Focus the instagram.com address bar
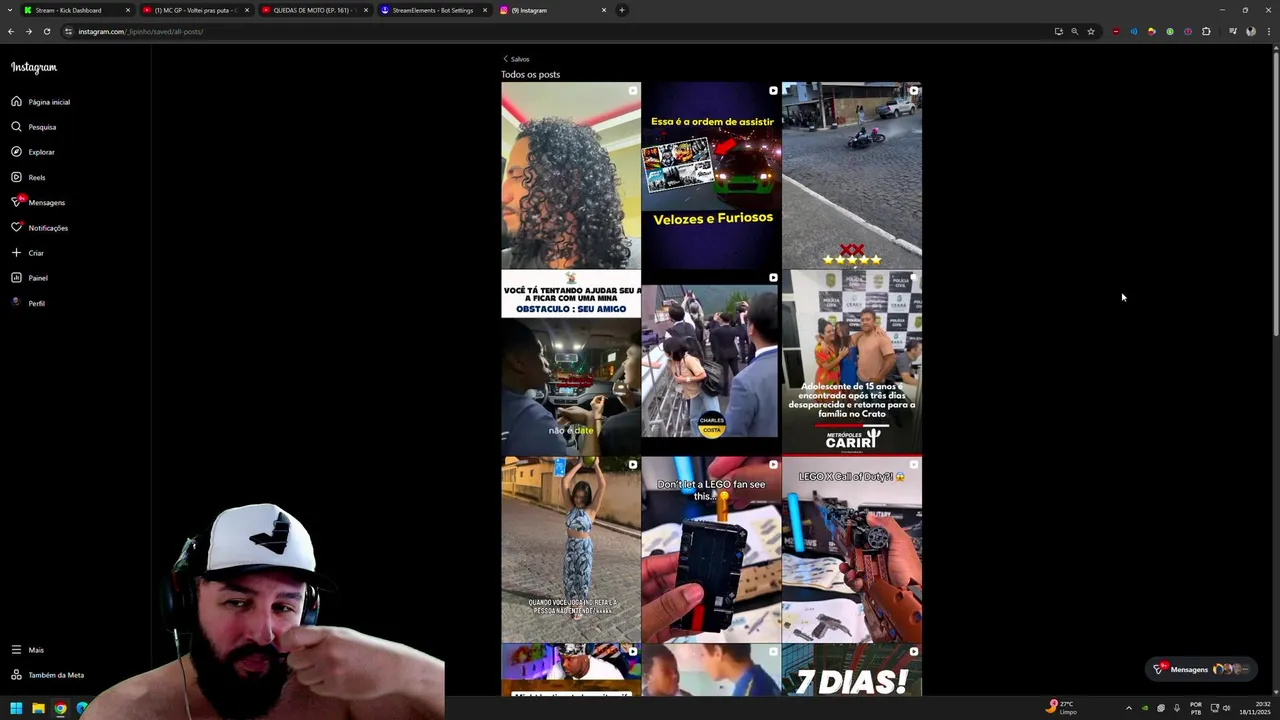Viewport: 1280px width, 720px height. point(560,31)
